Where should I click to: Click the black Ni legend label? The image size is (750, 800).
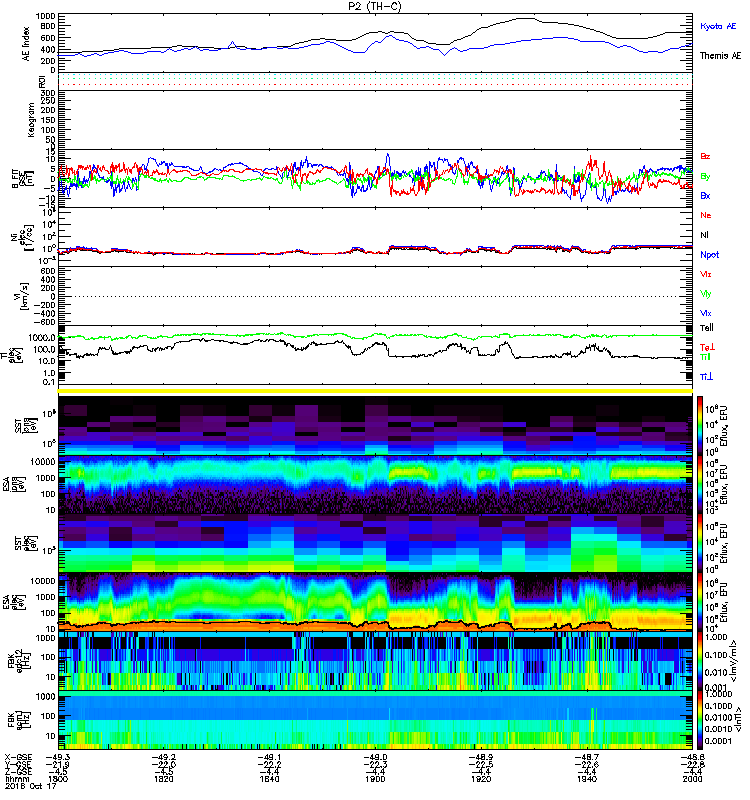(x=704, y=235)
